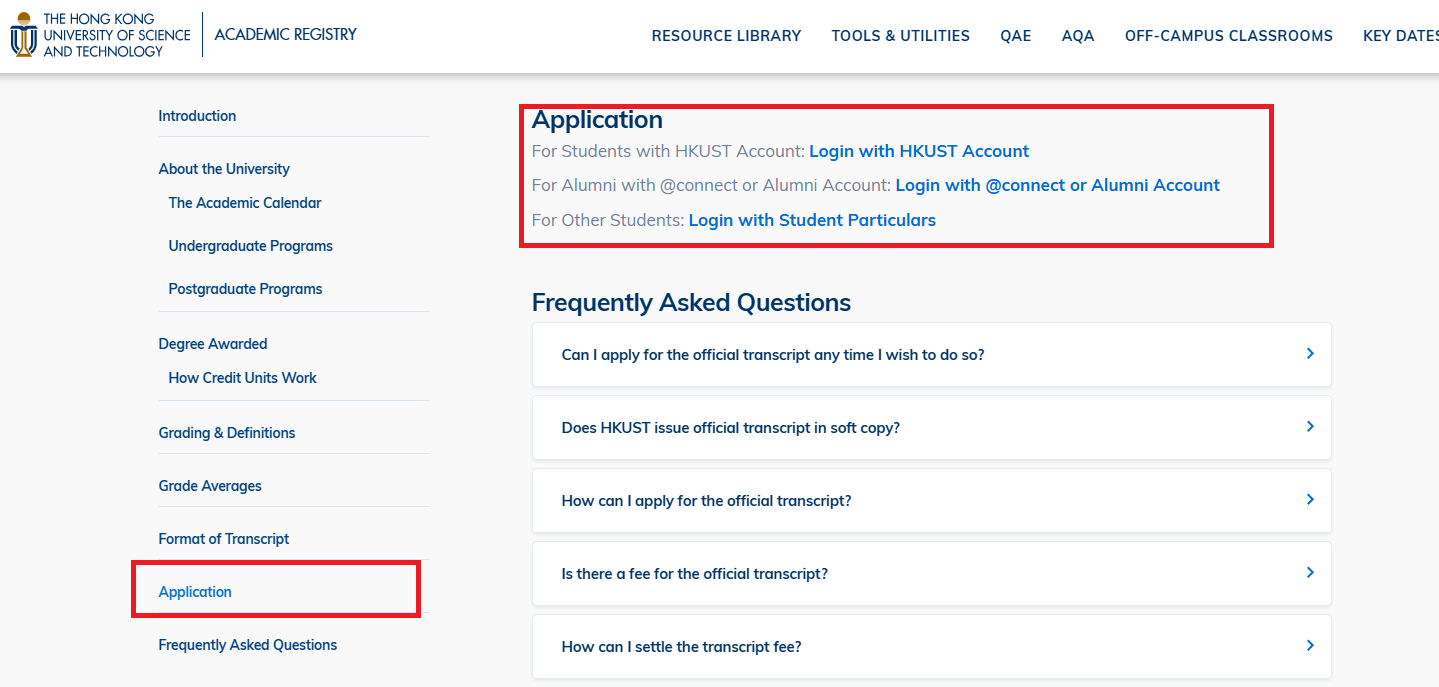The image size is (1439, 687).
Task: Open Undergraduate Programs sidebar link
Action: (x=250, y=246)
